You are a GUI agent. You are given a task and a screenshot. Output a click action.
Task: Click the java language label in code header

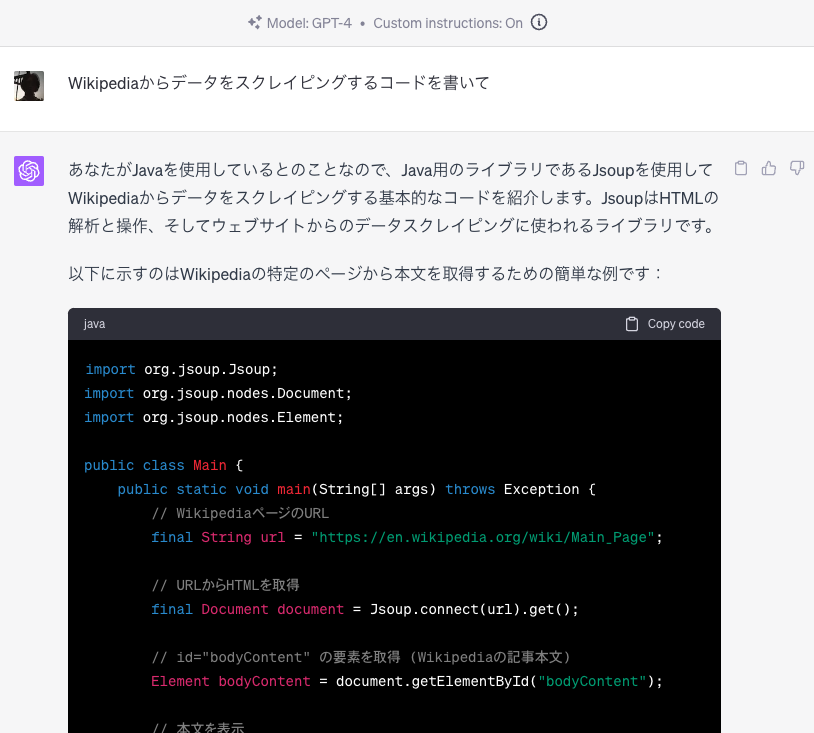coord(95,324)
